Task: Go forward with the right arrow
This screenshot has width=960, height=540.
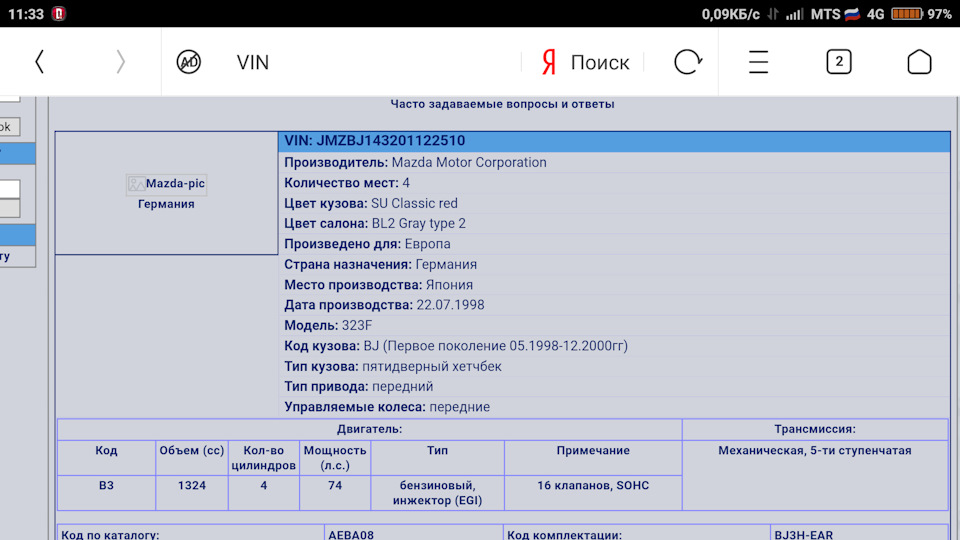Action: pyautogui.click(x=120, y=62)
